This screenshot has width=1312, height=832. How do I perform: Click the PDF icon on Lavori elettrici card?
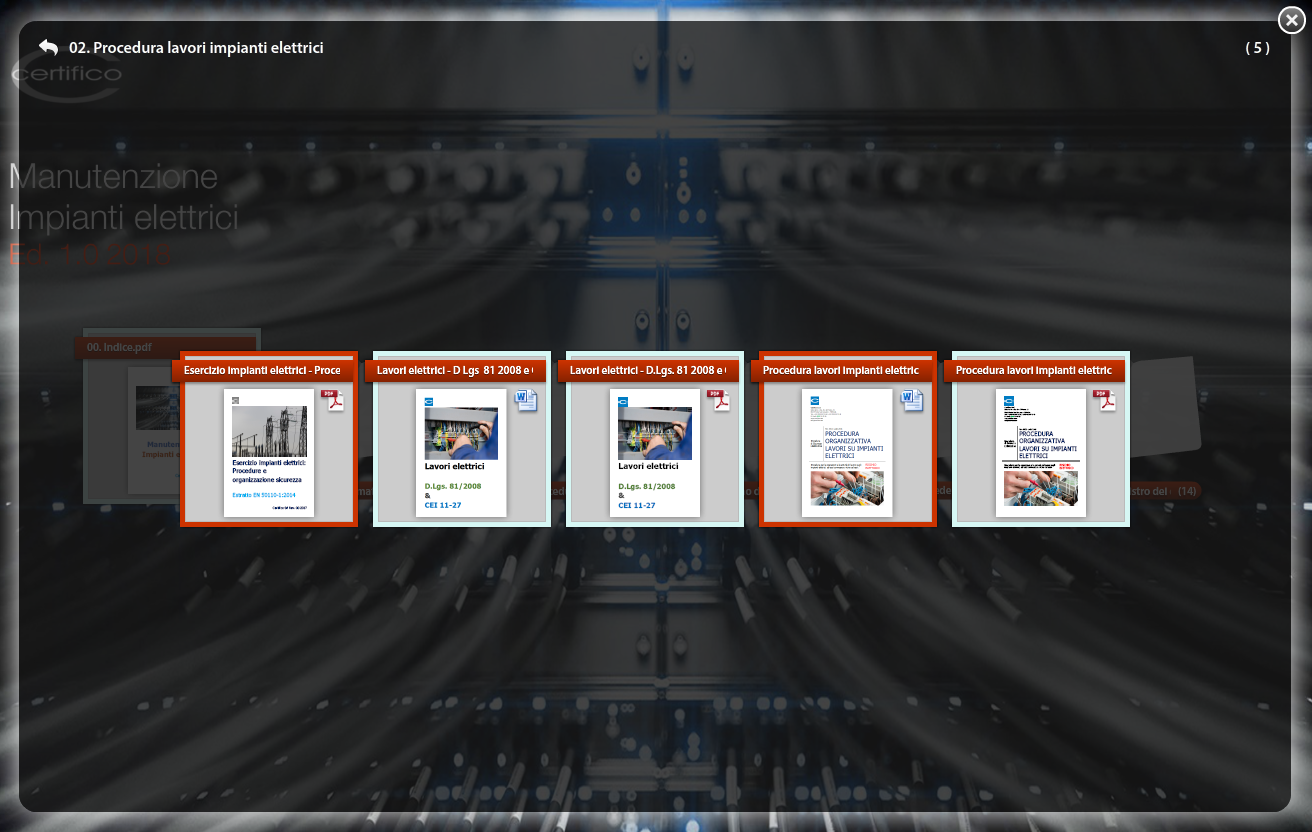coord(719,400)
